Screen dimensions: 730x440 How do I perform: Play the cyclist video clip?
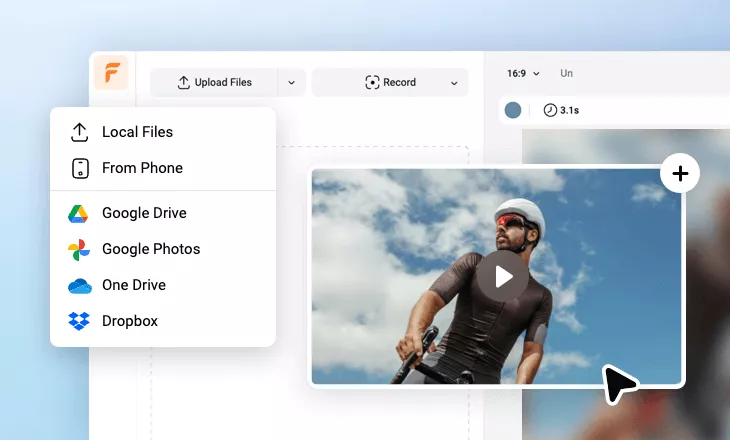click(502, 277)
